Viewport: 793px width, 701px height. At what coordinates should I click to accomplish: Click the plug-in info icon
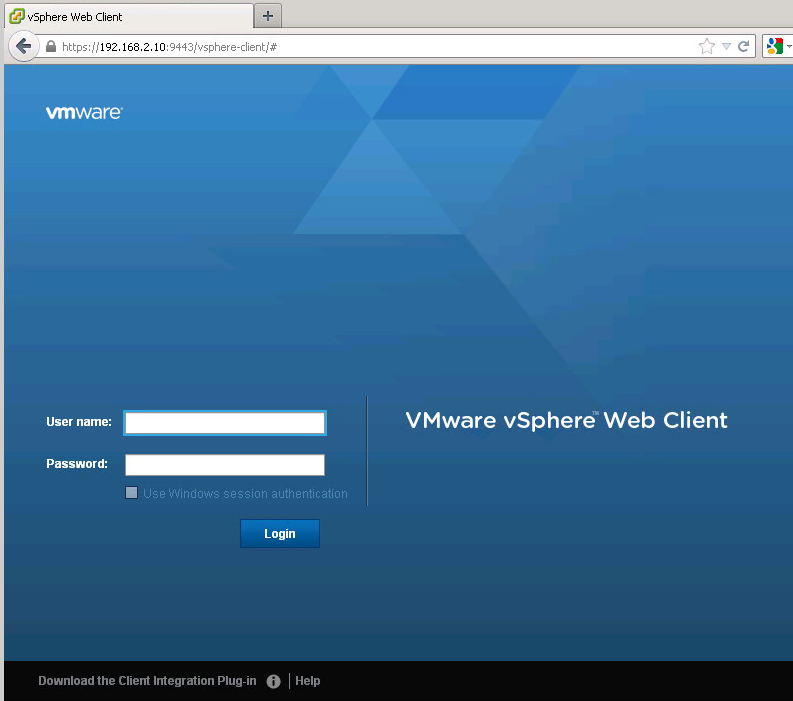click(273, 681)
